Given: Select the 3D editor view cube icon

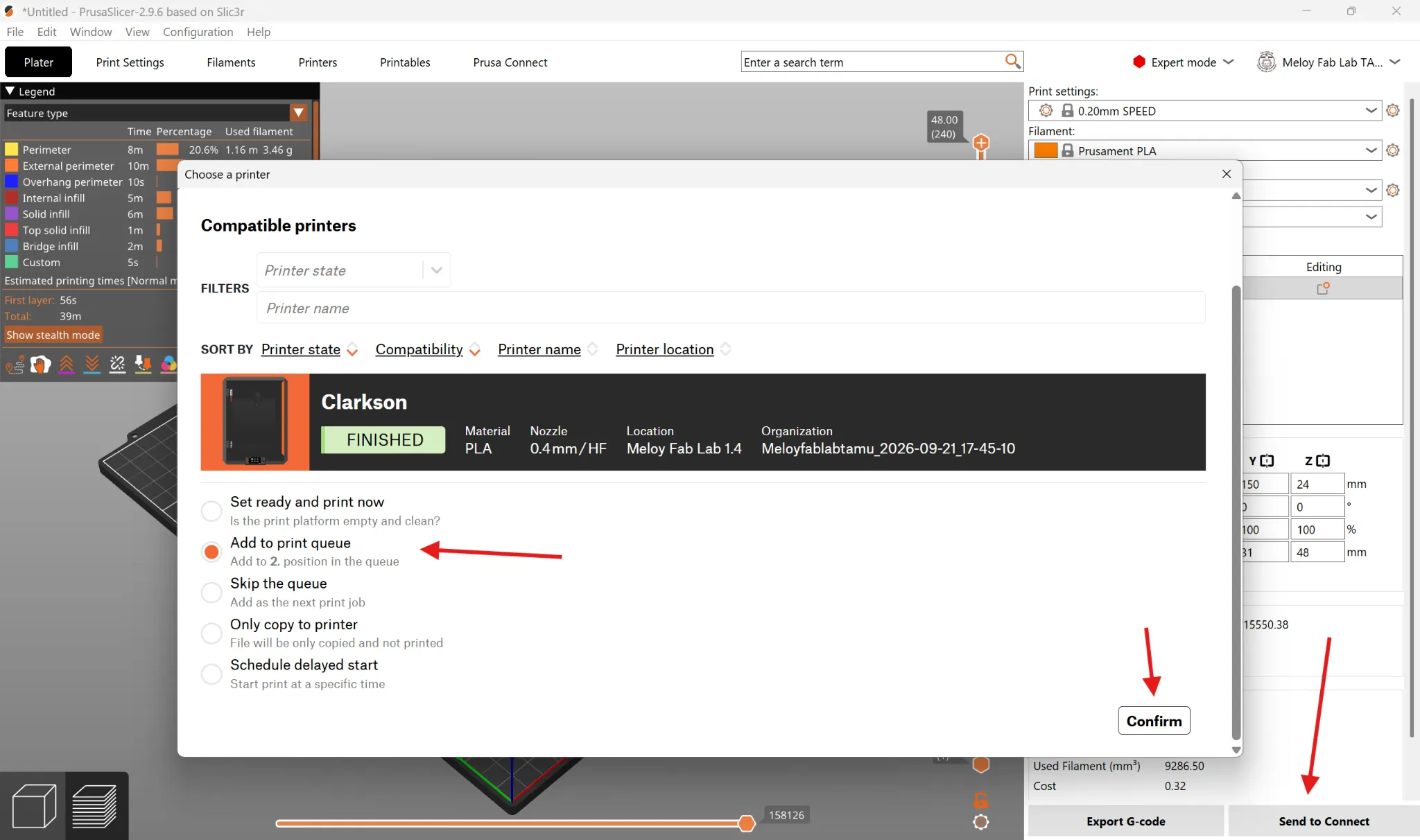Looking at the screenshot, I should [x=34, y=805].
